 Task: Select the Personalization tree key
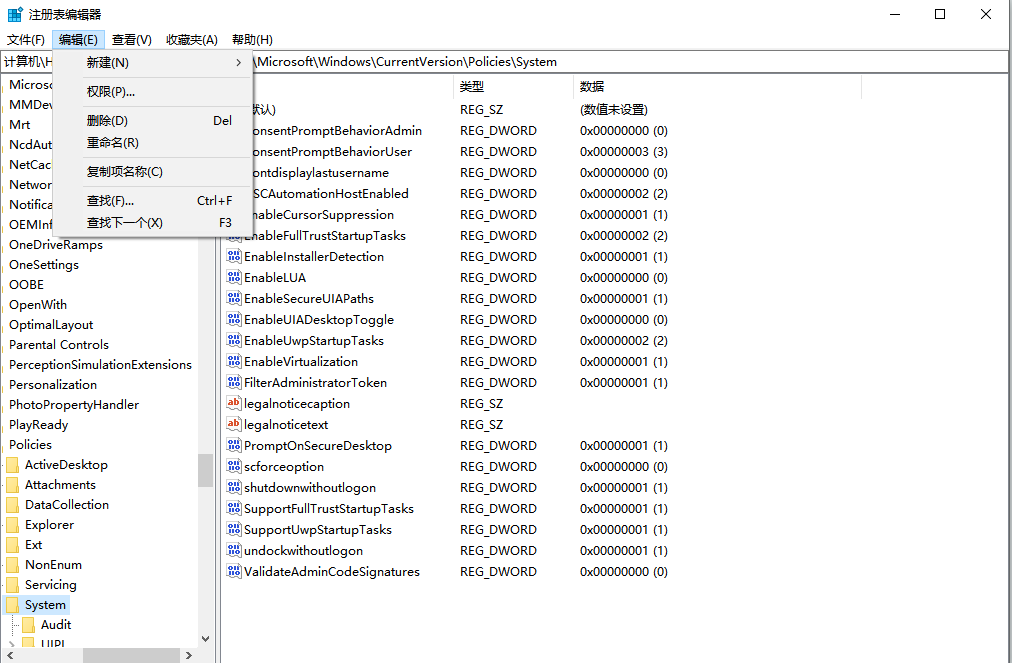click(x=53, y=385)
